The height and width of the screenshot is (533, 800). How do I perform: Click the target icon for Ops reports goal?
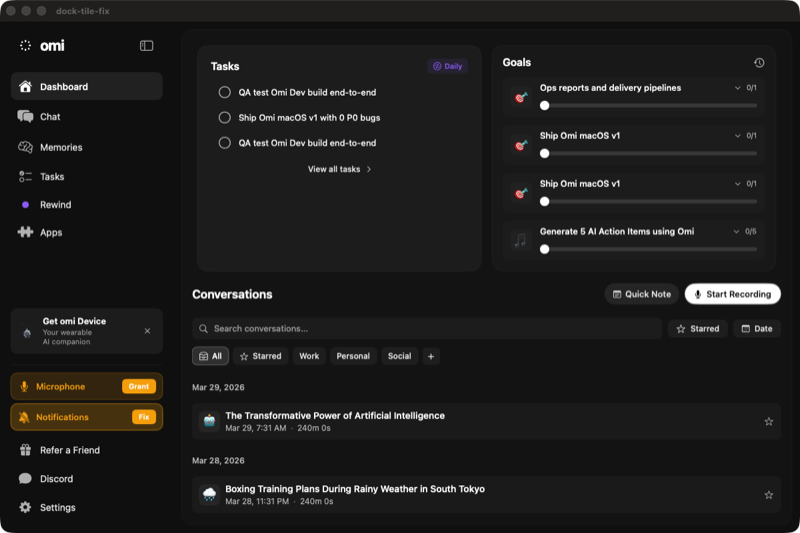tap(521, 97)
